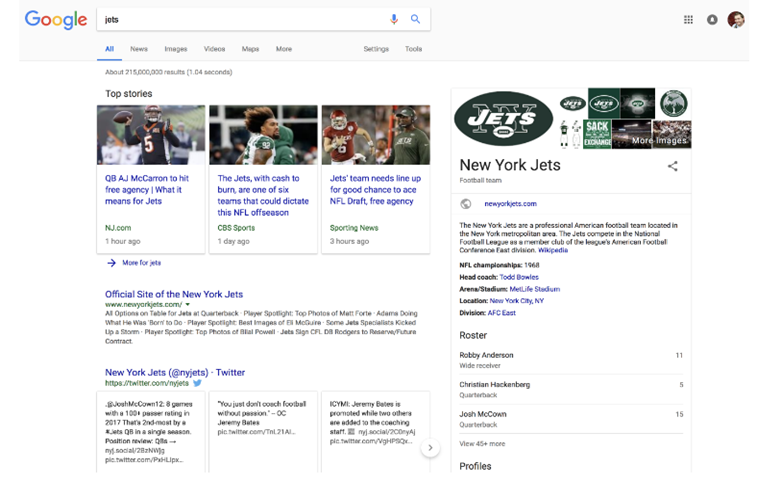
Task: Open the @JoshMcCown12 passer rating tweet
Action: click(x=151, y=432)
